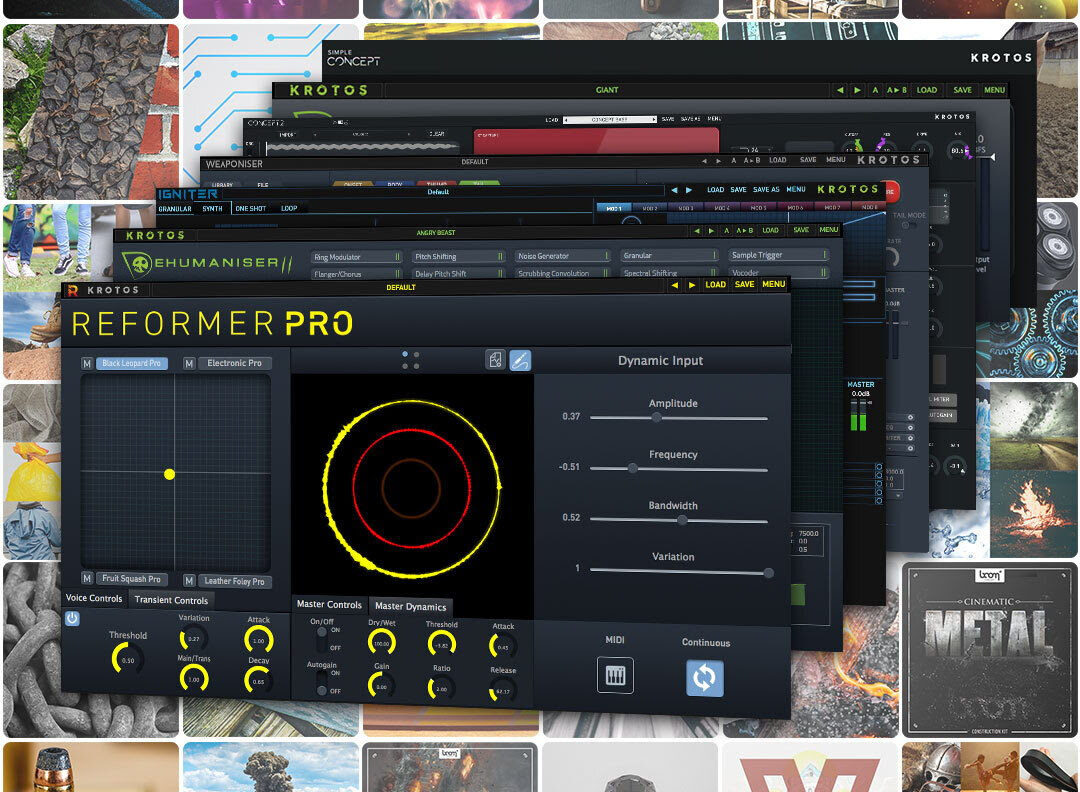
Task: Click the Voice Controls Decay knob
Action: 258,681
